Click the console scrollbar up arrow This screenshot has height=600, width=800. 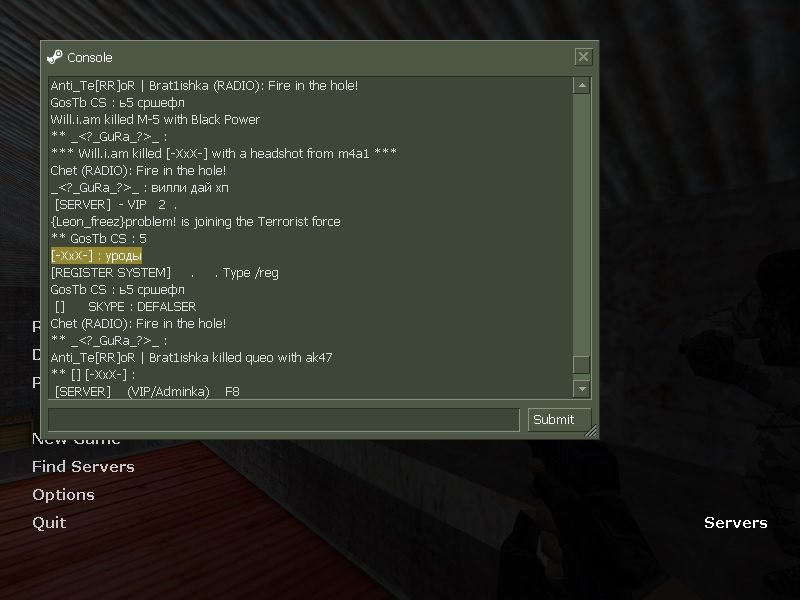coord(582,85)
